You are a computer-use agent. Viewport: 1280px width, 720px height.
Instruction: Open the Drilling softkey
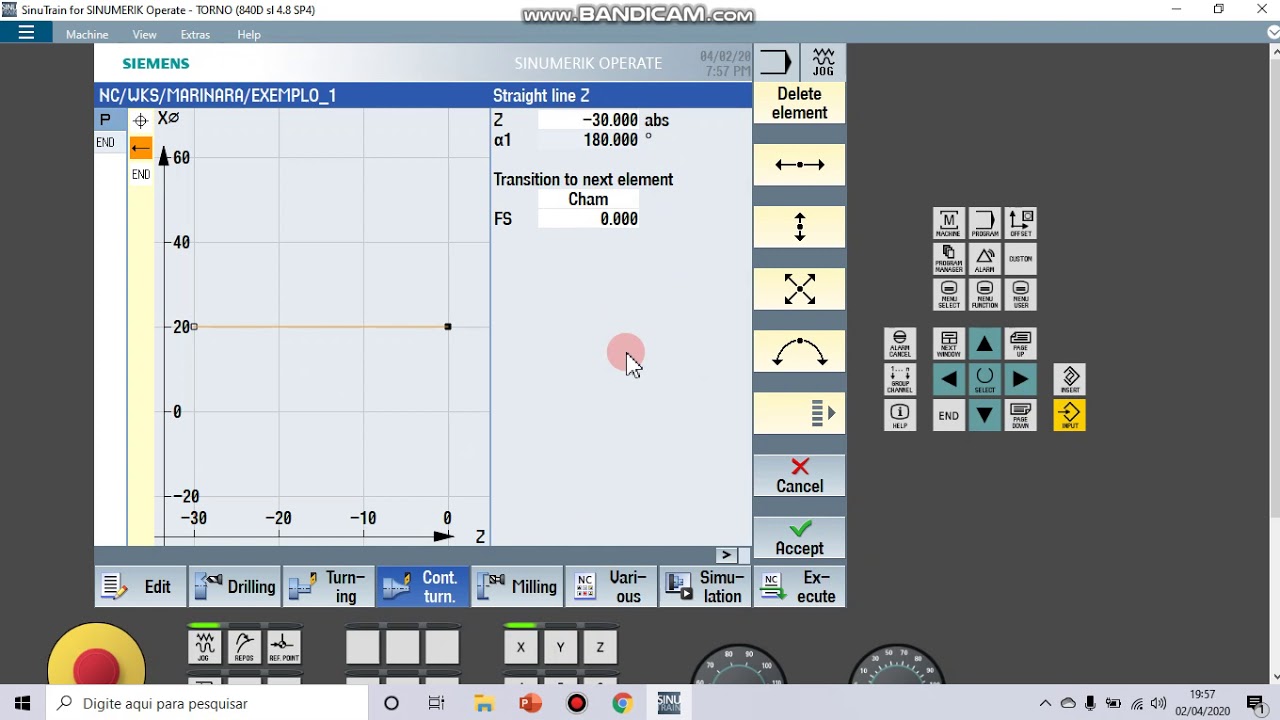(x=234, y=587)
